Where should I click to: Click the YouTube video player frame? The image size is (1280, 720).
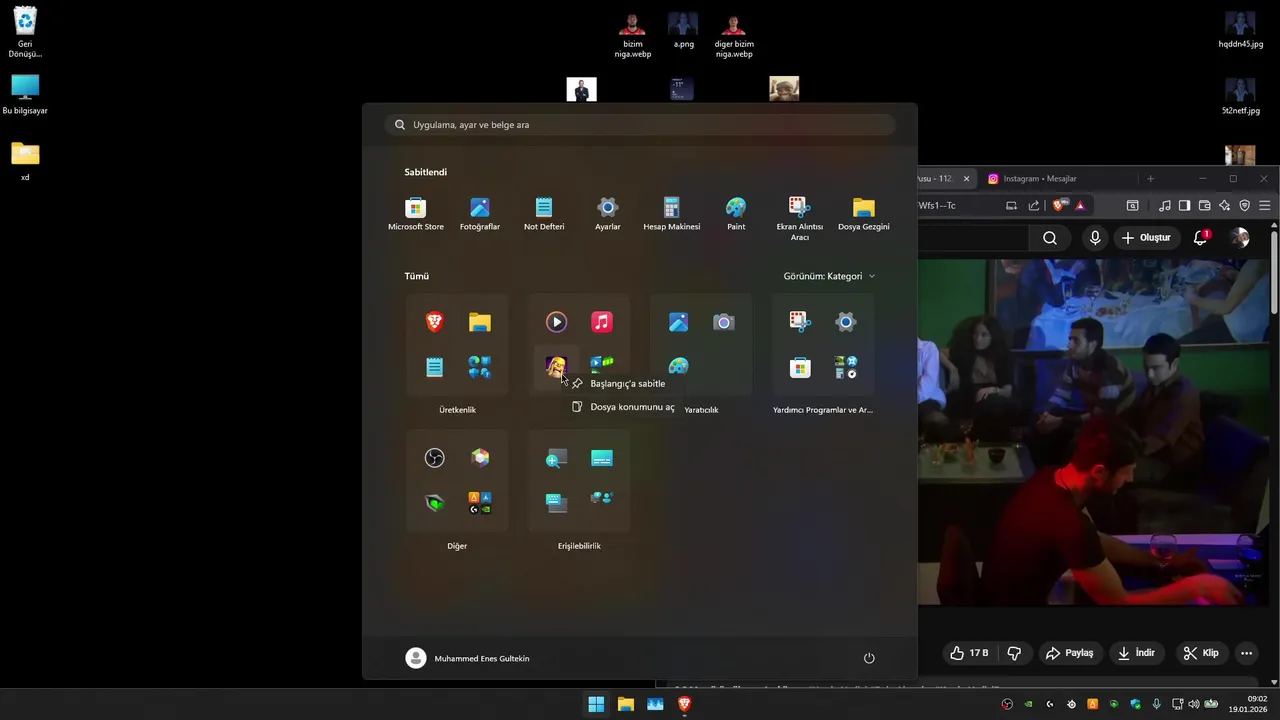coord(1094,432)
